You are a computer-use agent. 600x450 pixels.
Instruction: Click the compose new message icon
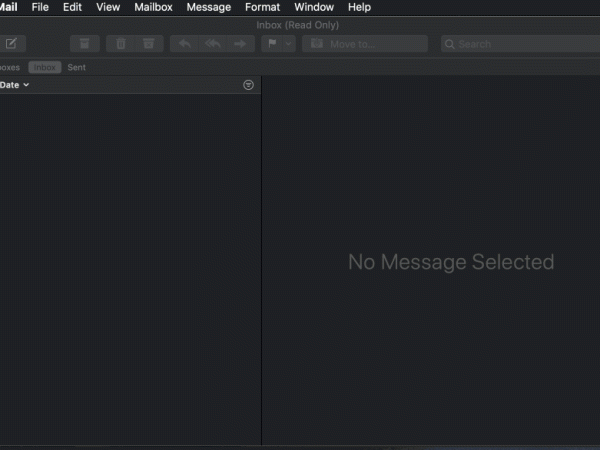coord(11,44)
